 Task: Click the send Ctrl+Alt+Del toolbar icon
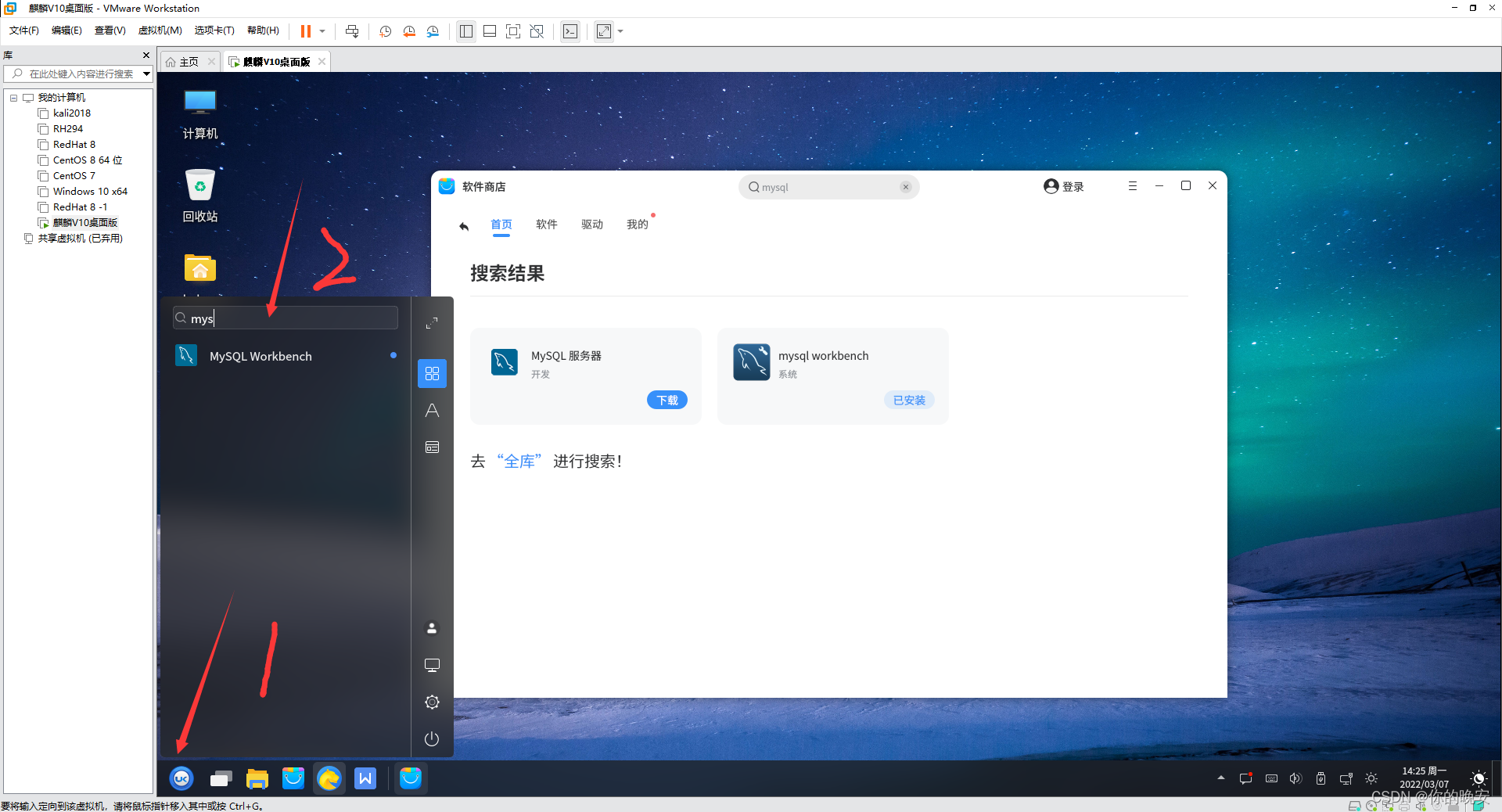(352, 31)
